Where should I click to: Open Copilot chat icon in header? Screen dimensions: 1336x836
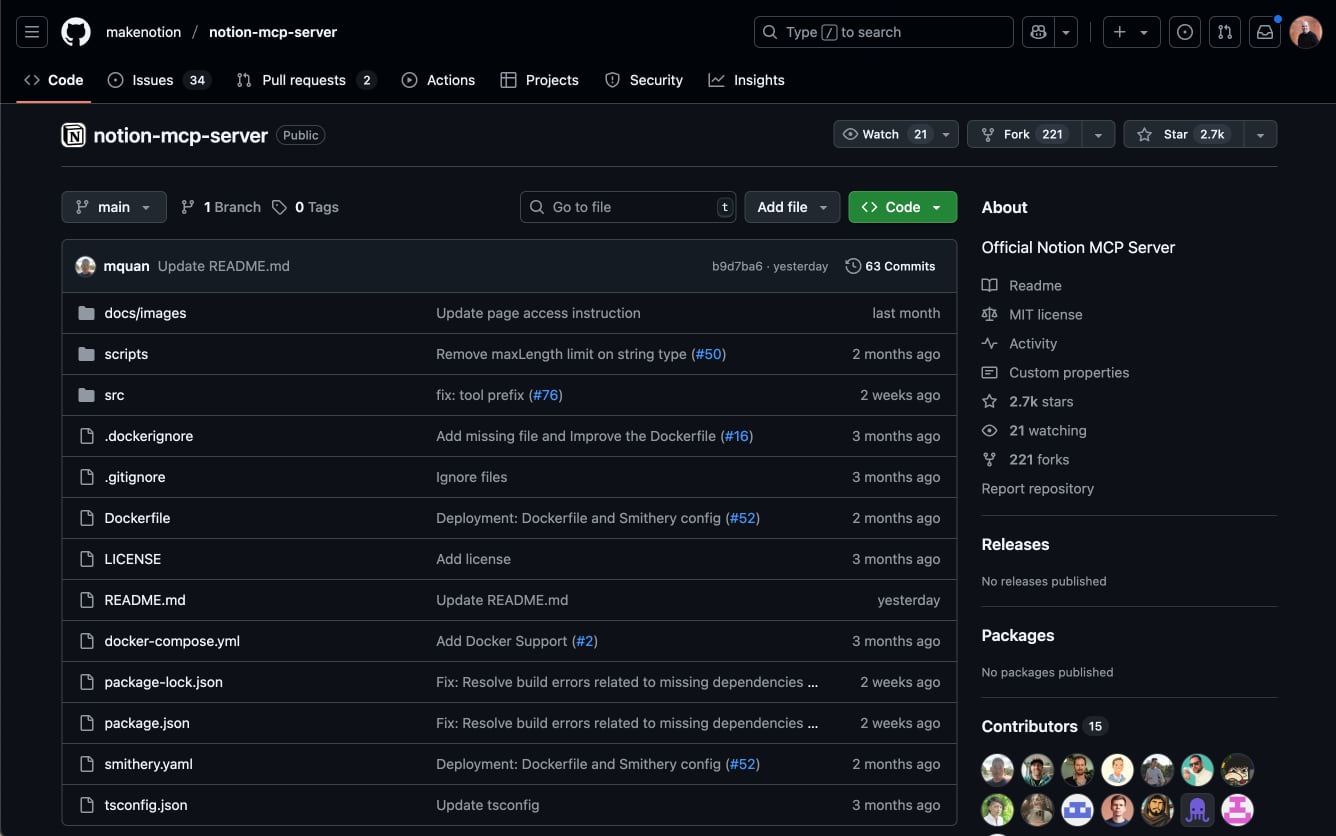1039,32
